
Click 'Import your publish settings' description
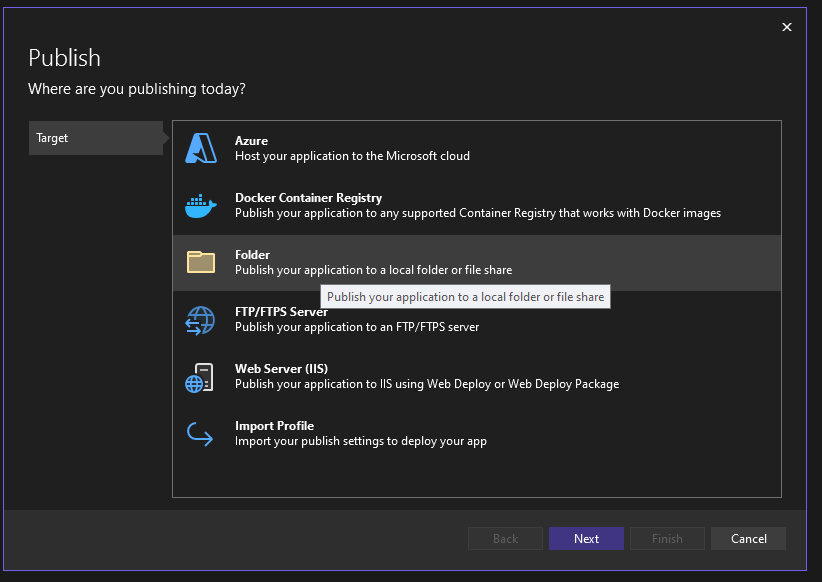pyautogui.click(x=361, y=441)
